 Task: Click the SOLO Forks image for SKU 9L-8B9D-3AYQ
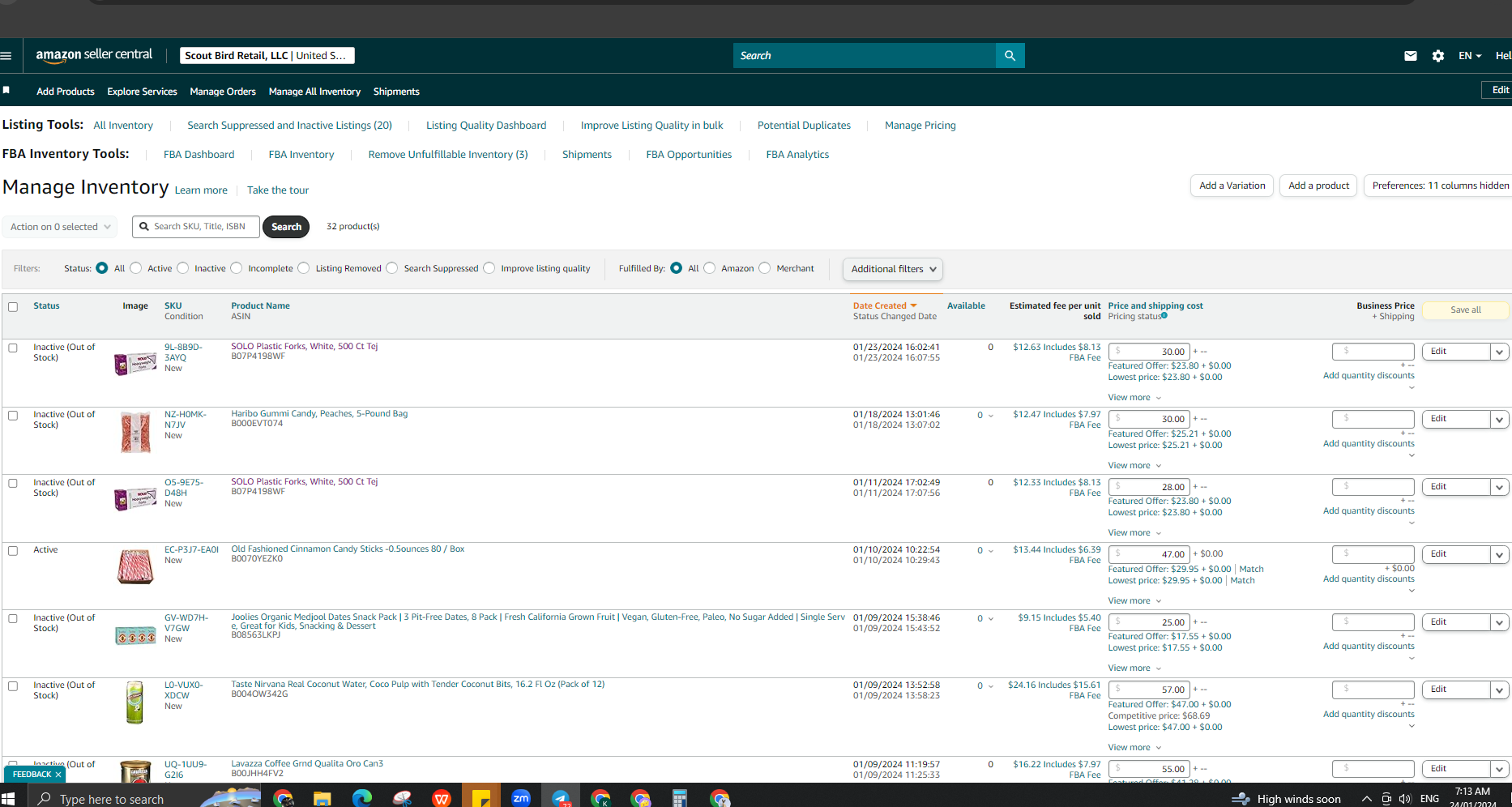point(135,364)
